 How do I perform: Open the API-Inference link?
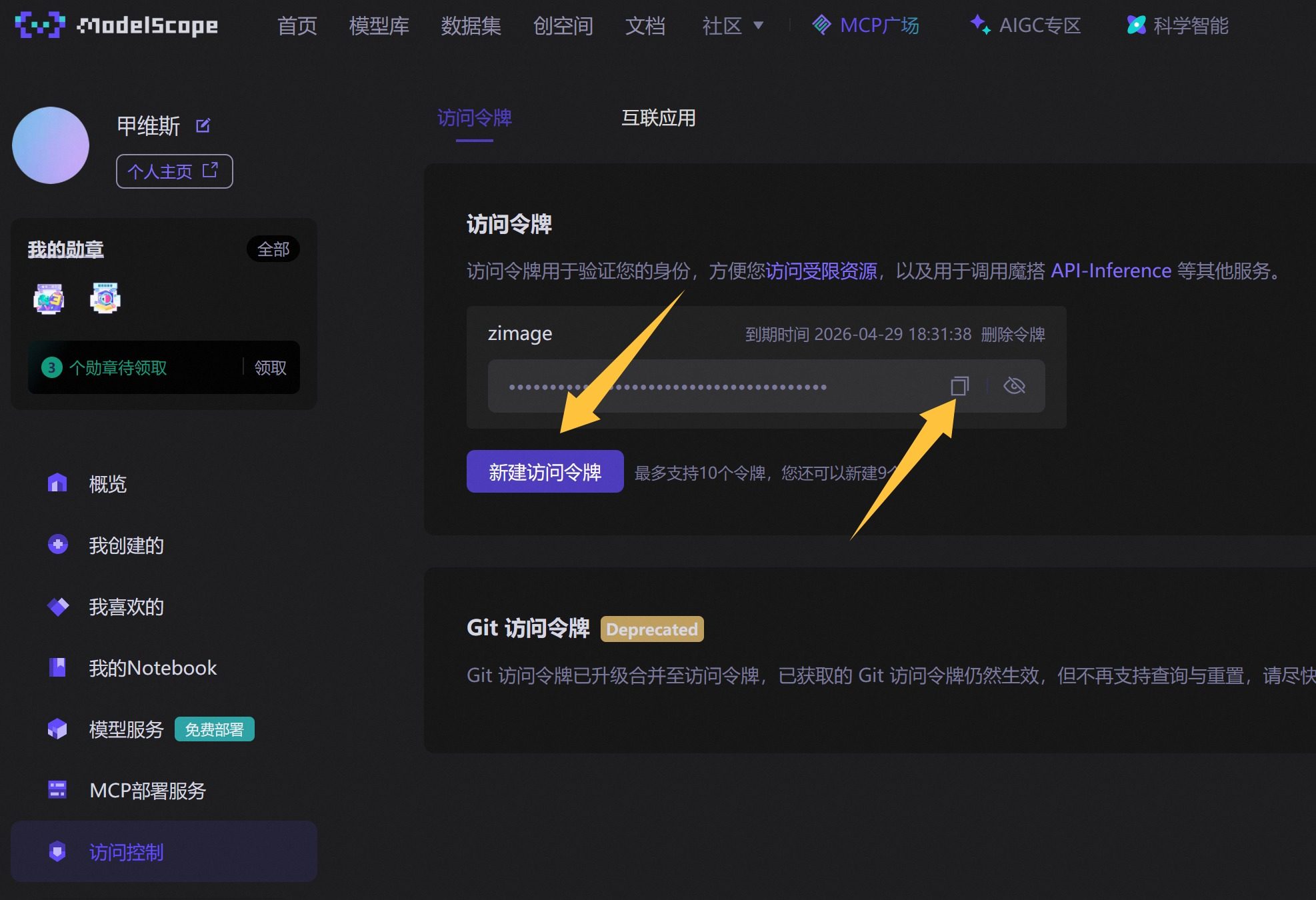coord(1111,271)
